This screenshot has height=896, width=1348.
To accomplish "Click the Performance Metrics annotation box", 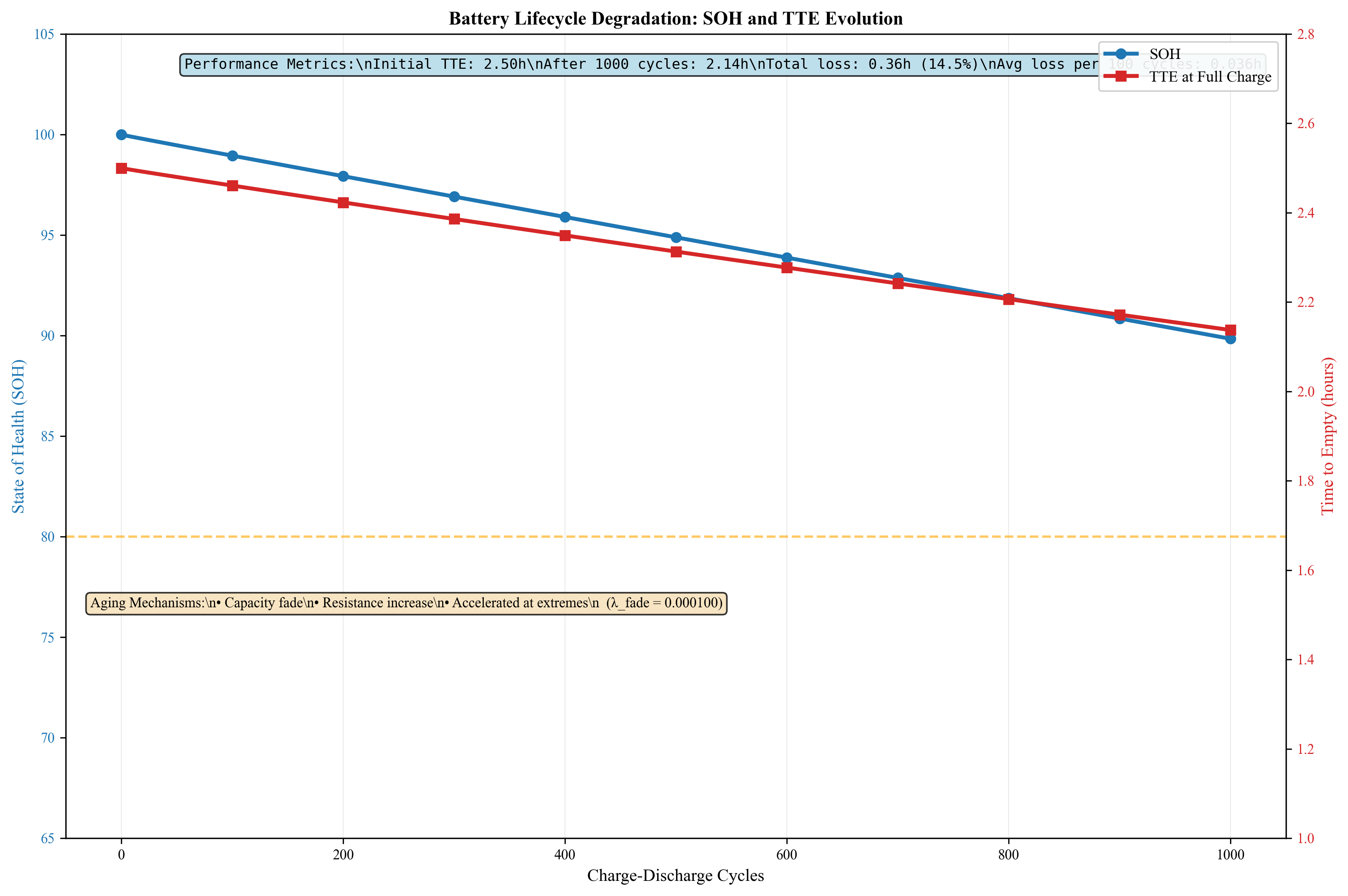I will pyautogui.click(x=628, y=65).
